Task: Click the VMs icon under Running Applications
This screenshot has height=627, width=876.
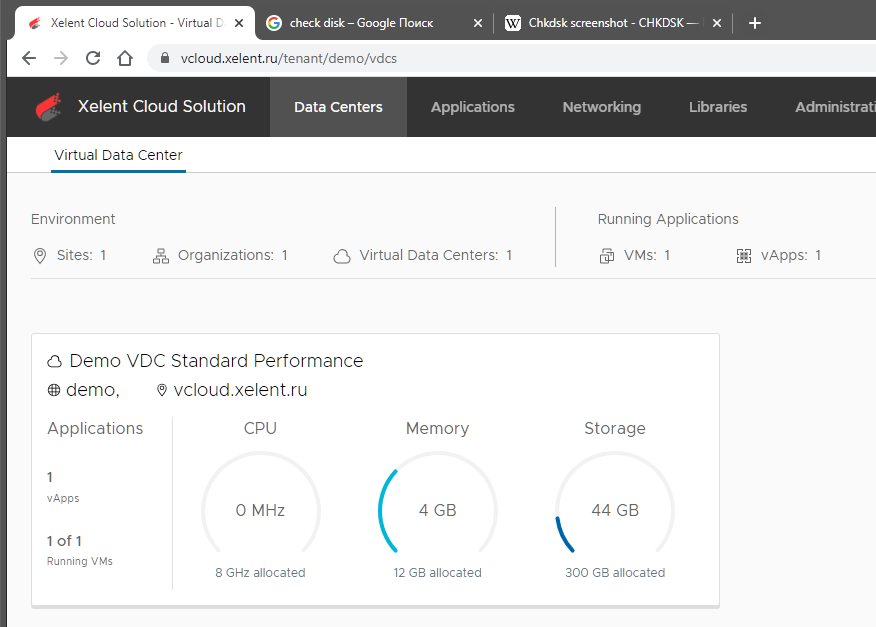Action: [x=607, y=256]
